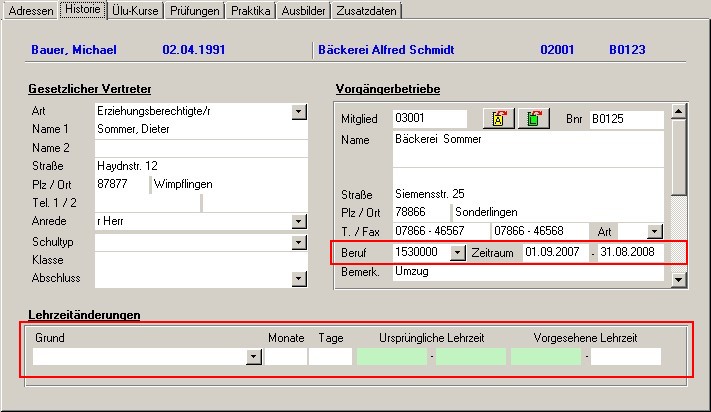711x412 pixels.
Task: Open the Art dropdown next to Fax number
Action: 654,231
